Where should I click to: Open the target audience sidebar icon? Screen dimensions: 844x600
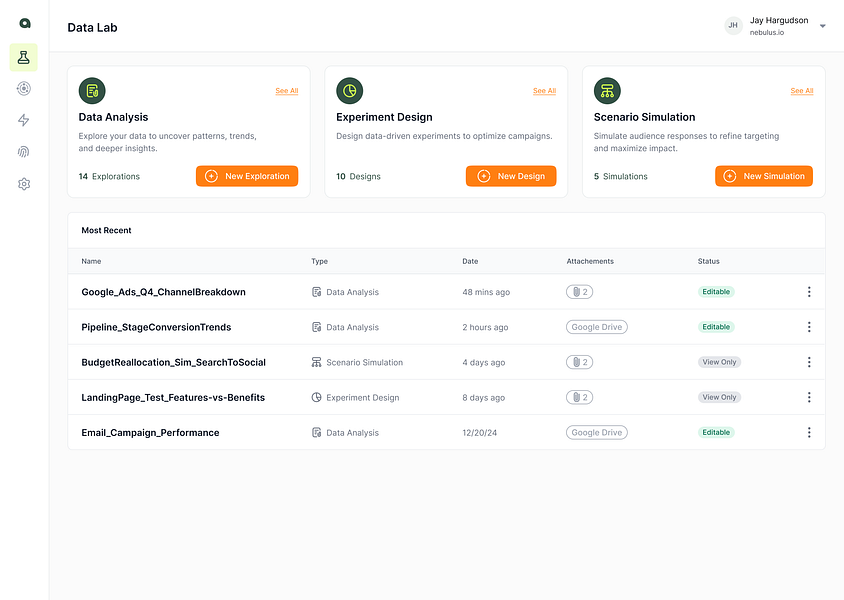[24, 88]
